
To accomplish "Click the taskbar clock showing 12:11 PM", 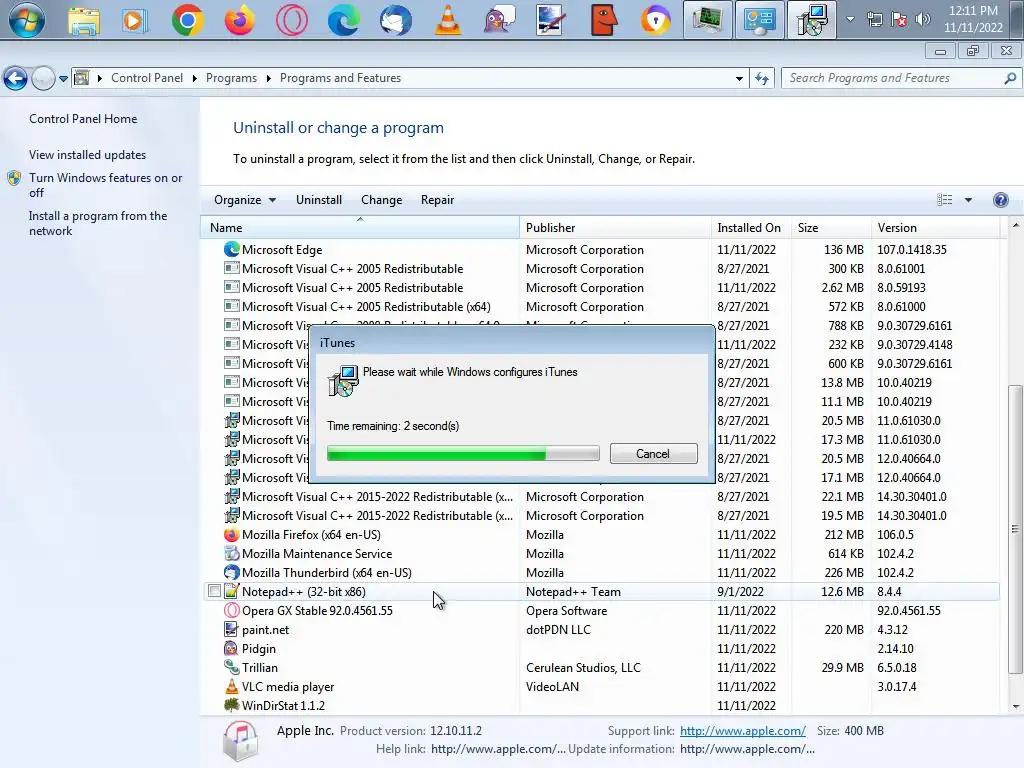I will (x=973, y=19).
